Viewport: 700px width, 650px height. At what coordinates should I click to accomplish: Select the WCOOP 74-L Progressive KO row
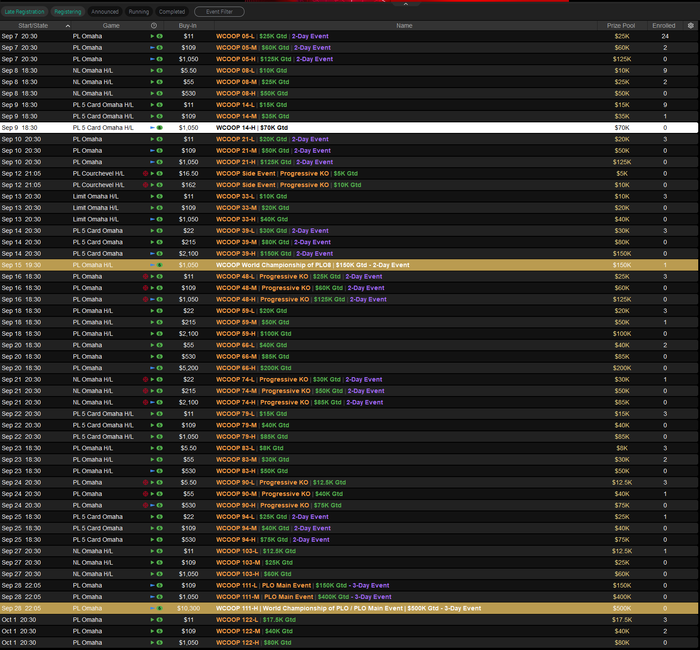(349, 379)
